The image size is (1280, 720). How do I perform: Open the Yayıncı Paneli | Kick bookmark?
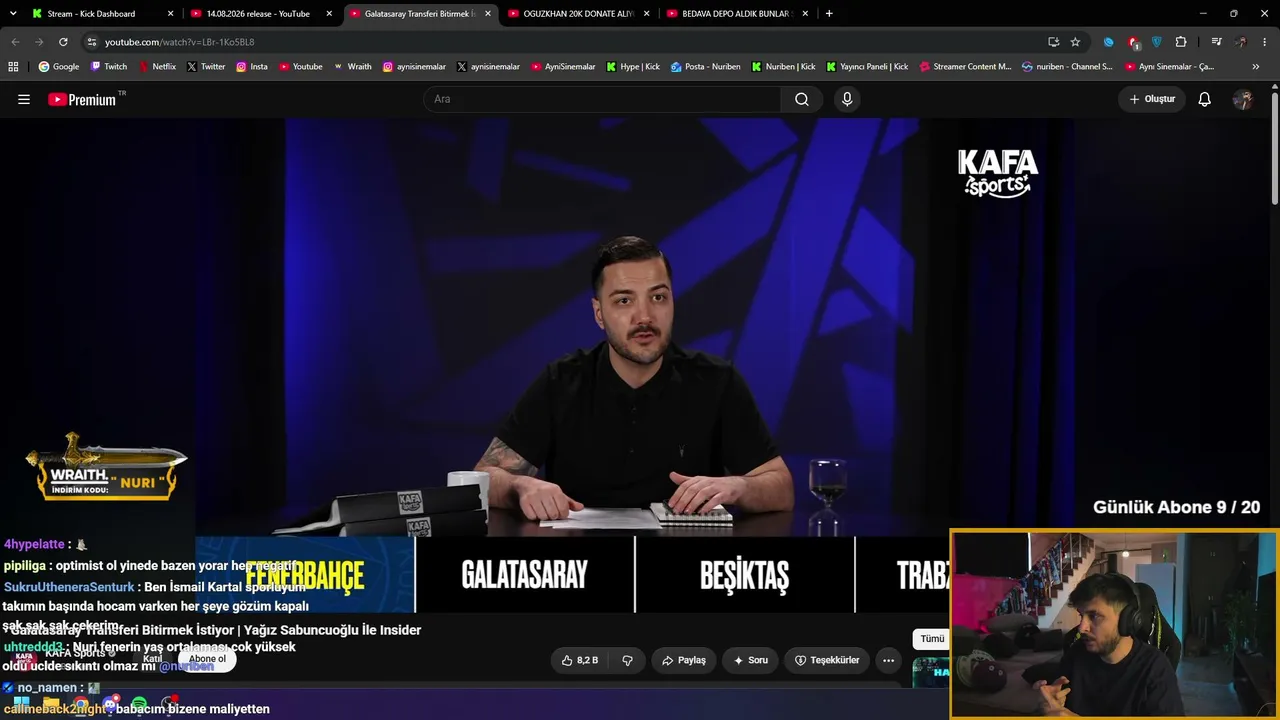(x=866, y=67)
